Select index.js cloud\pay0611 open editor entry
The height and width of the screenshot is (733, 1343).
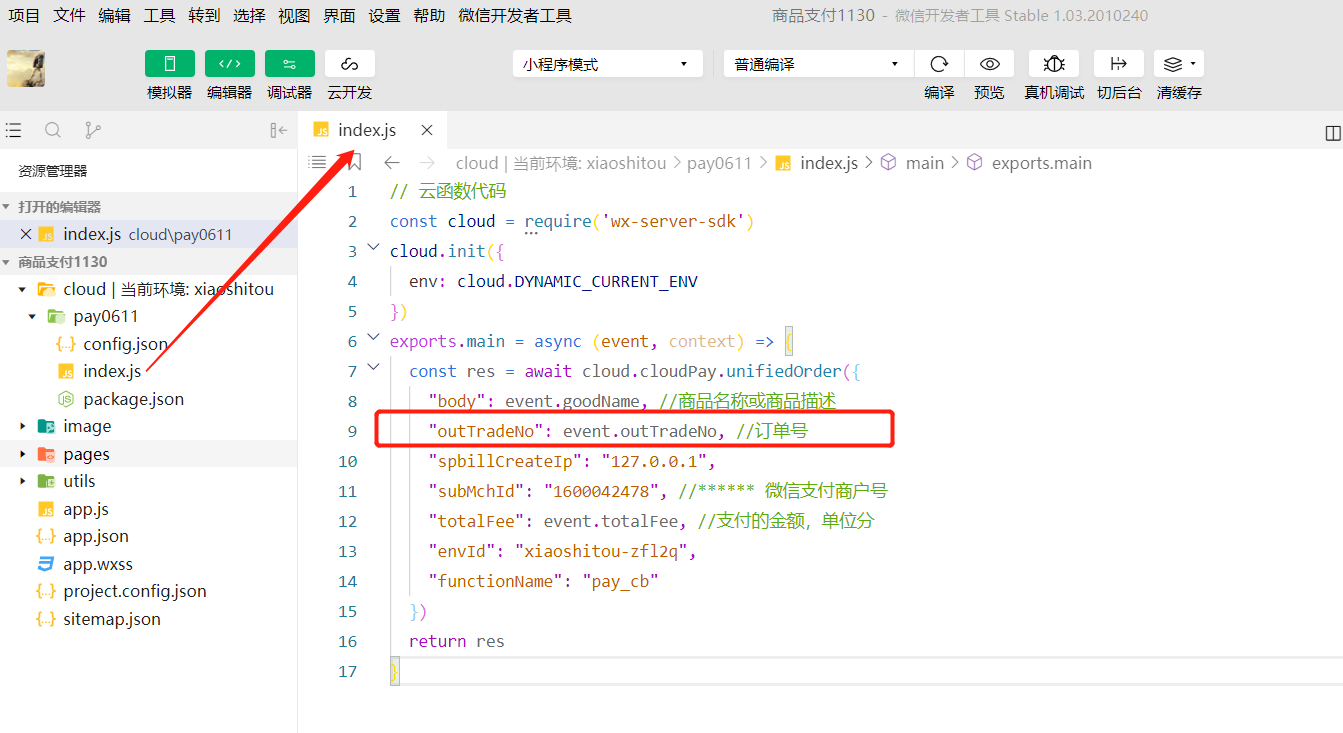[148, 234]
